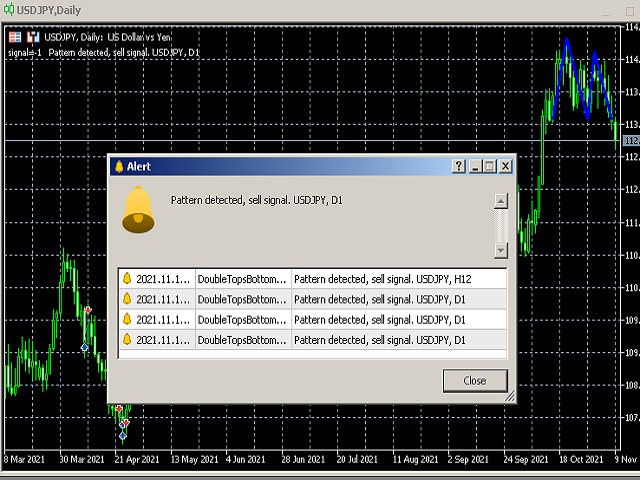Click the scroll up arrow of the alert message
This screenshot has width=640, height=480.
501,201
